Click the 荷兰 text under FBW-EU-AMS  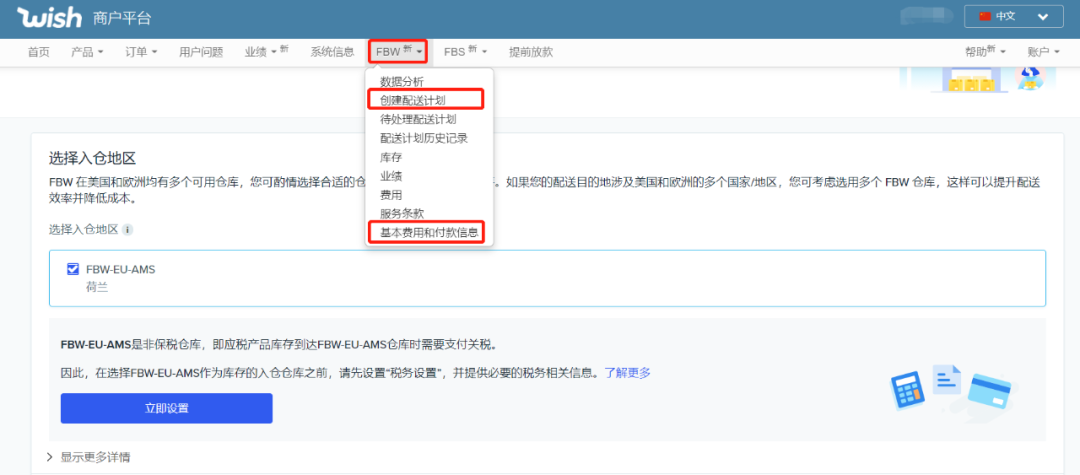point(97,287)
